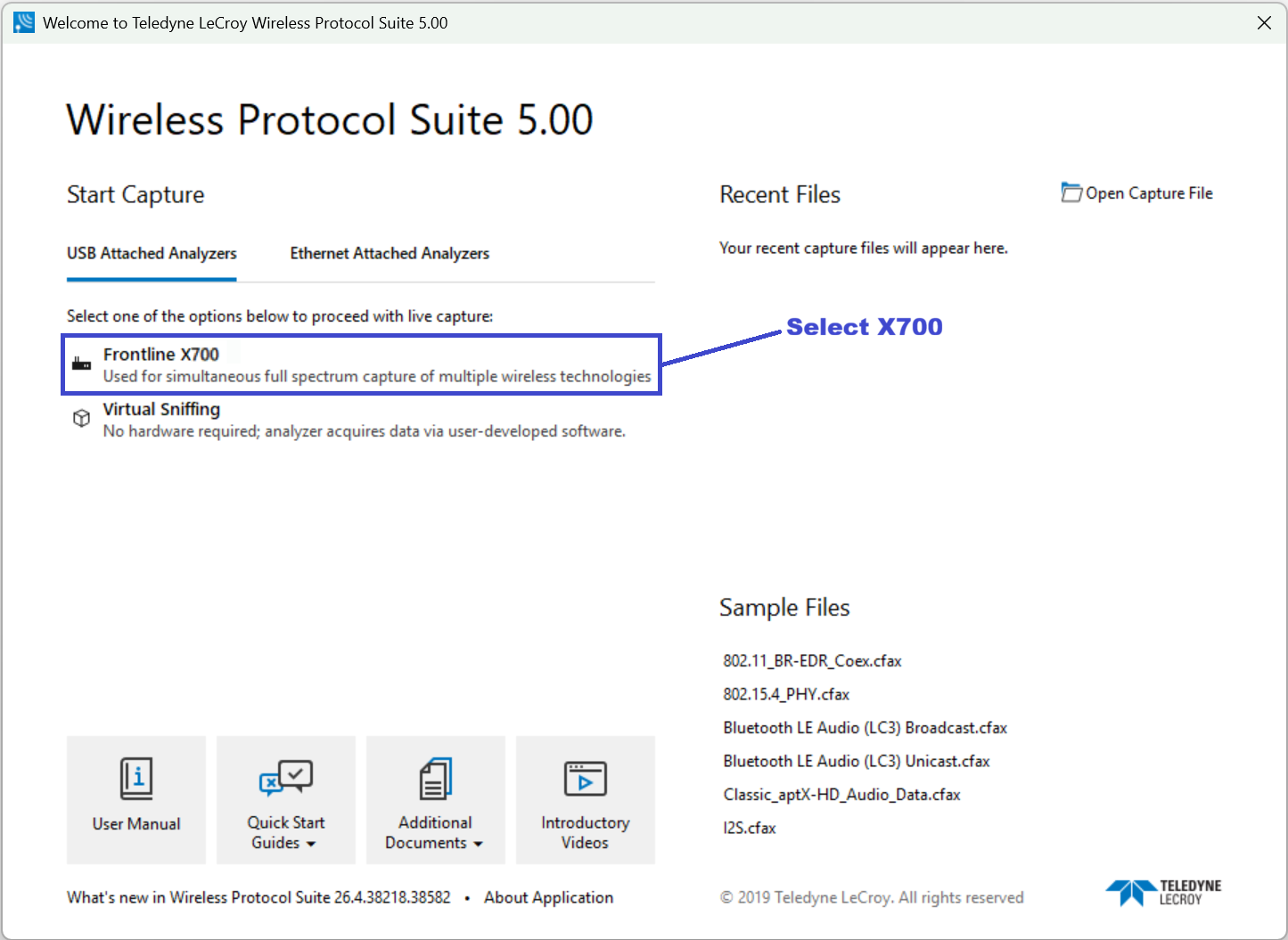Click the Frontline X700 analyzer device icon

81,364
